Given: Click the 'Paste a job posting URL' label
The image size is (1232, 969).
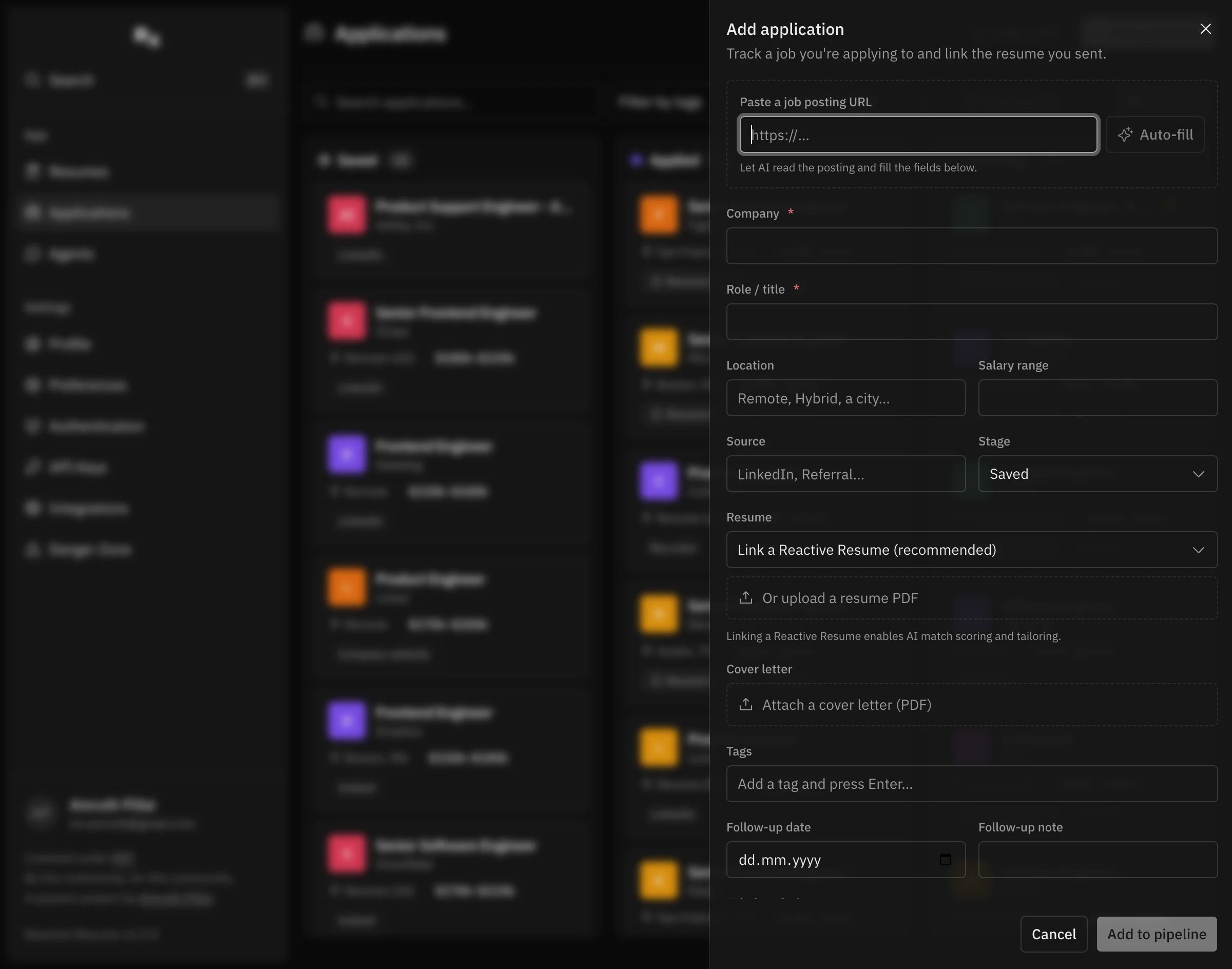Looking at the screenshot, I should (x=805, y=102).
